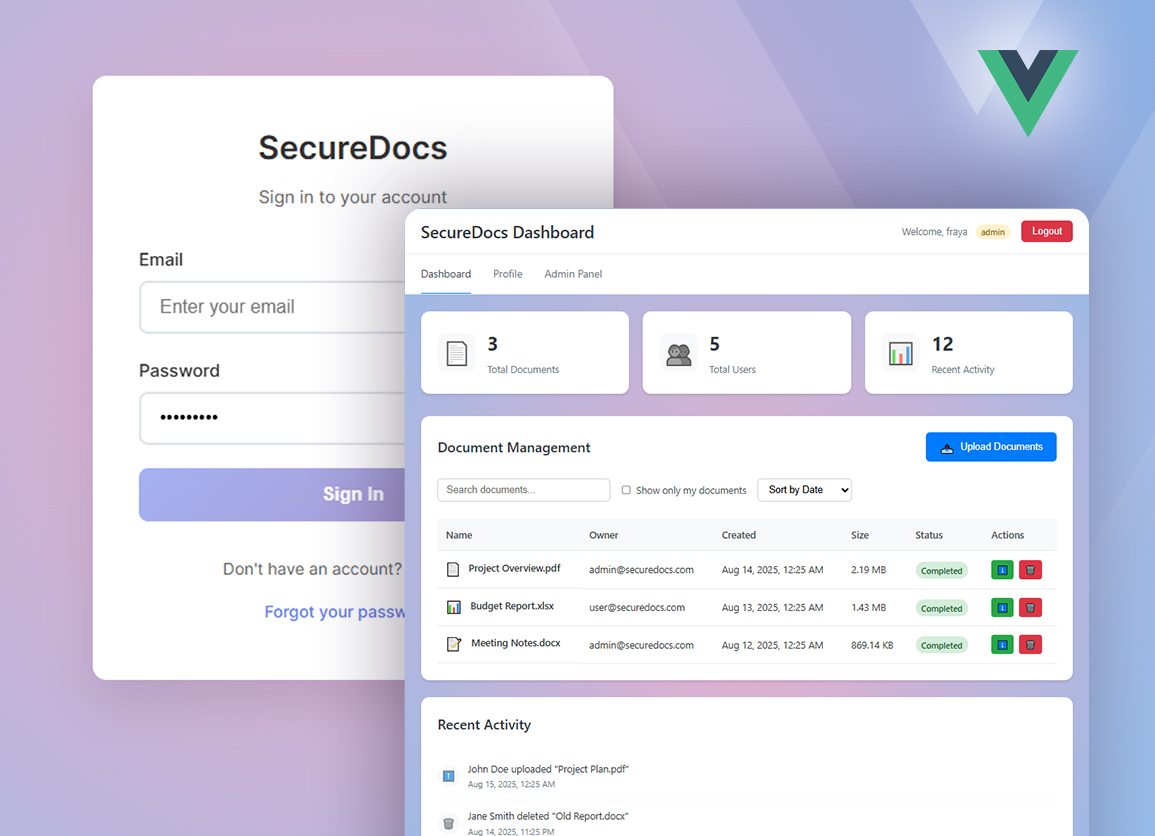This screenshot has width=1155, height=836.
Task: Delete the Project Overview.pdf document
Action: [1030, 570]
